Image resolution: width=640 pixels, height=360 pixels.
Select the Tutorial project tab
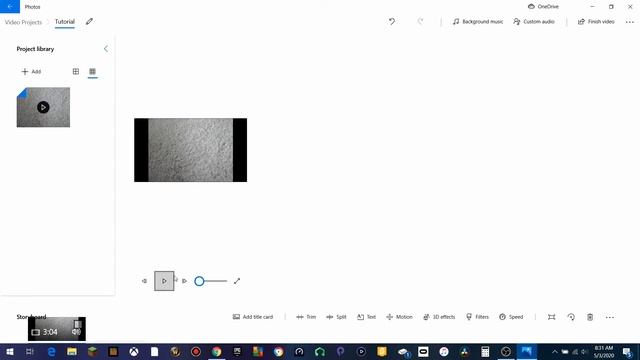pos(65,22)
